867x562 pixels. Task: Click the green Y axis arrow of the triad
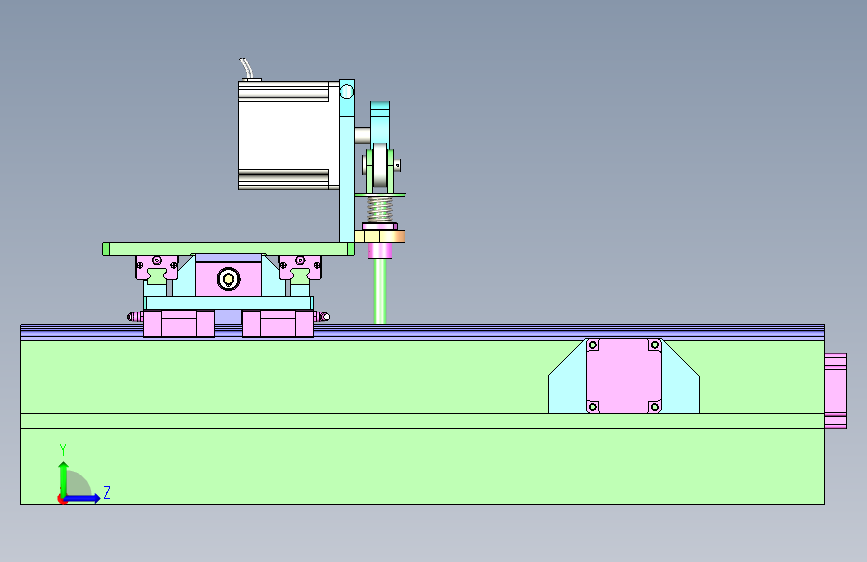(64, 478)
